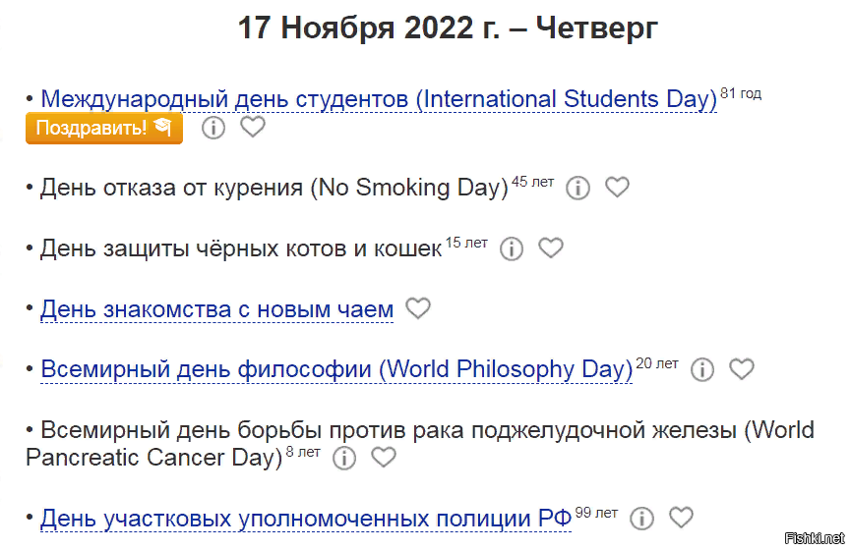The width and height of the screenshot is (850, 550).
Task: Click heart icon beside No Smoking Day
Action: (618, 188)
